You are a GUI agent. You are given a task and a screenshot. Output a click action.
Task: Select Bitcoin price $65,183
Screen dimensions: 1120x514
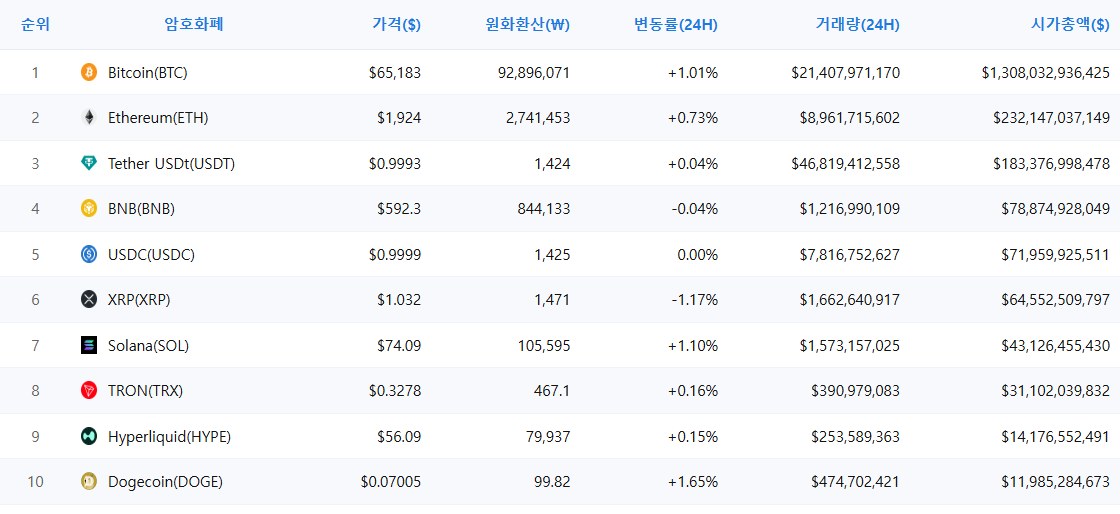tap(395, 72)
